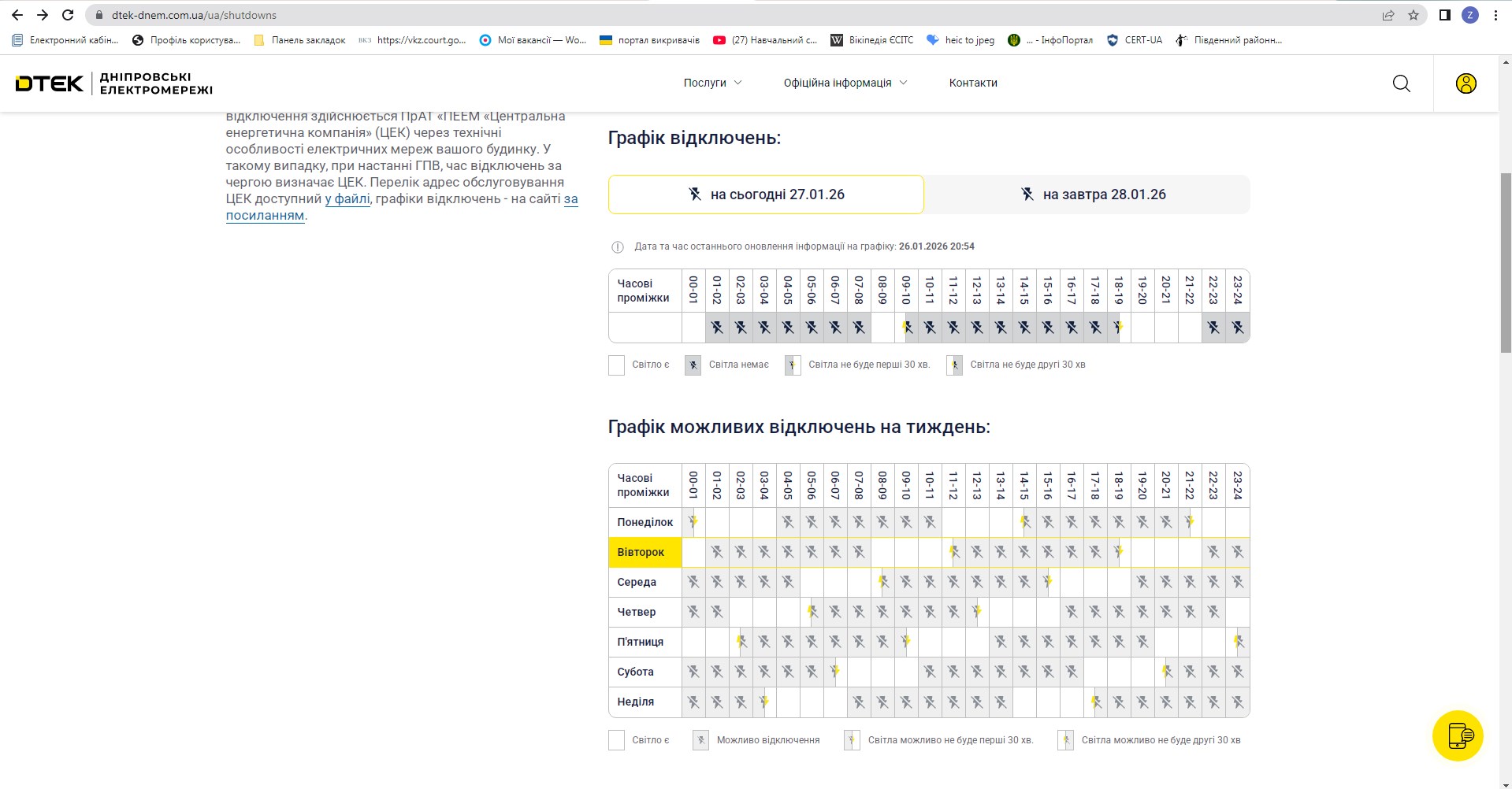
Task: Open the Chrome three-dot menu
Action: [x=1495, y=15]
